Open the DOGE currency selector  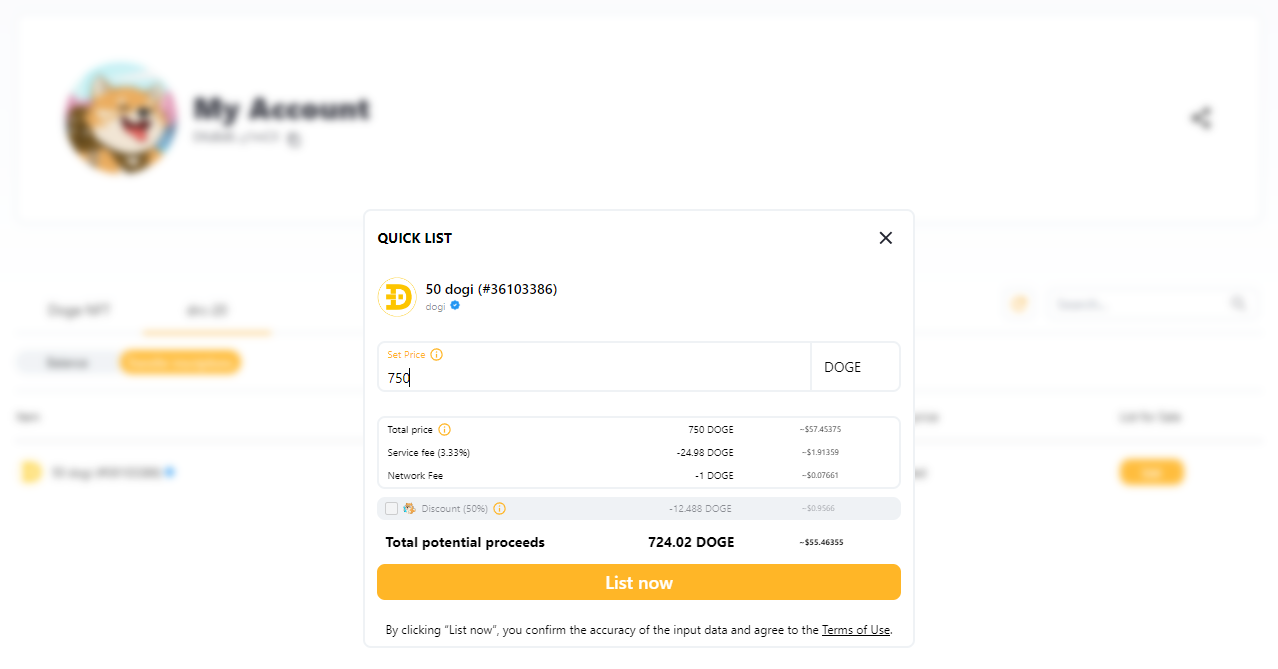click(x=854, y=367)
